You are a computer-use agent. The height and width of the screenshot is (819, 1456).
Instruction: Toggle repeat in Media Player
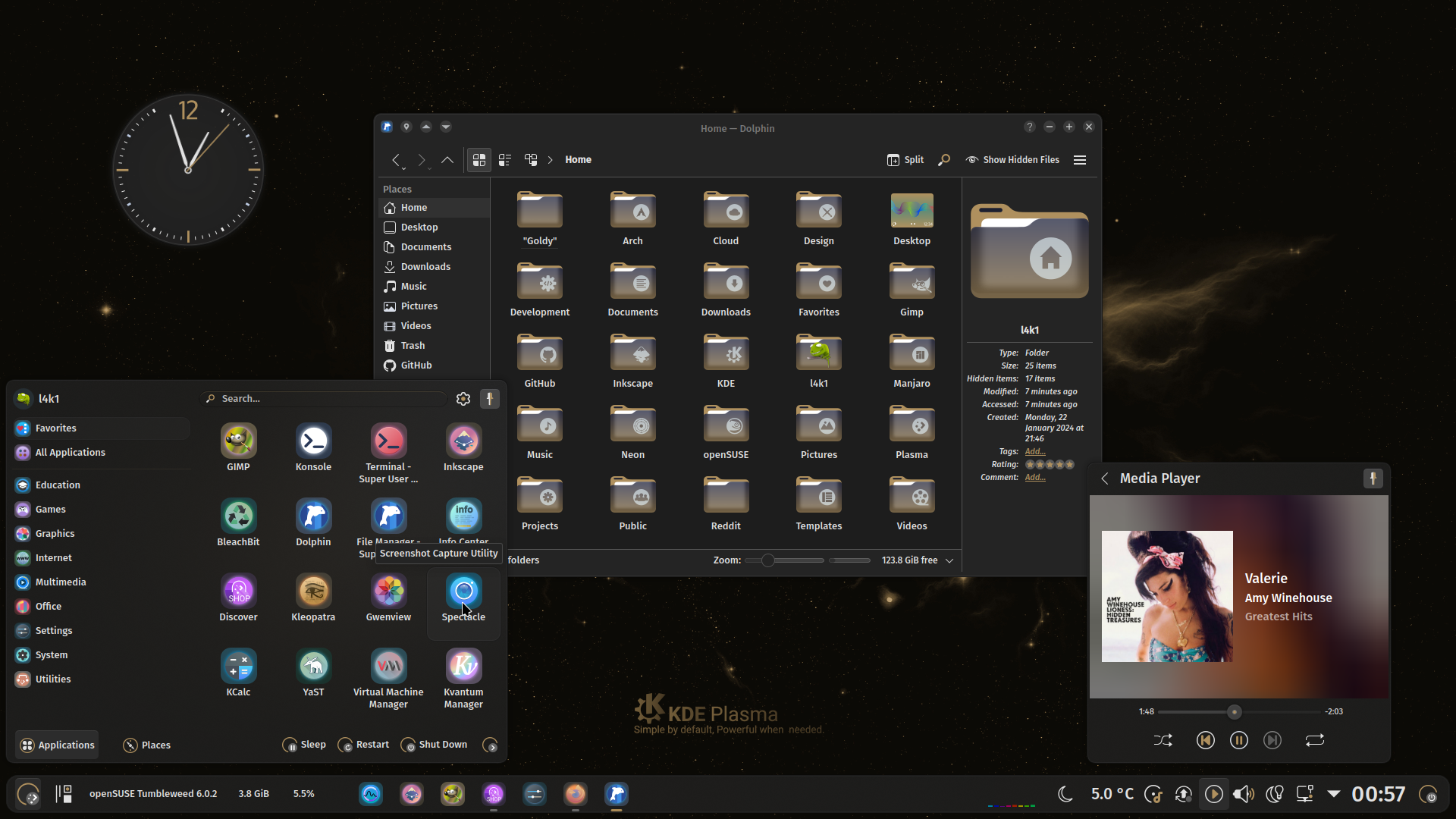coord(1315,740)
